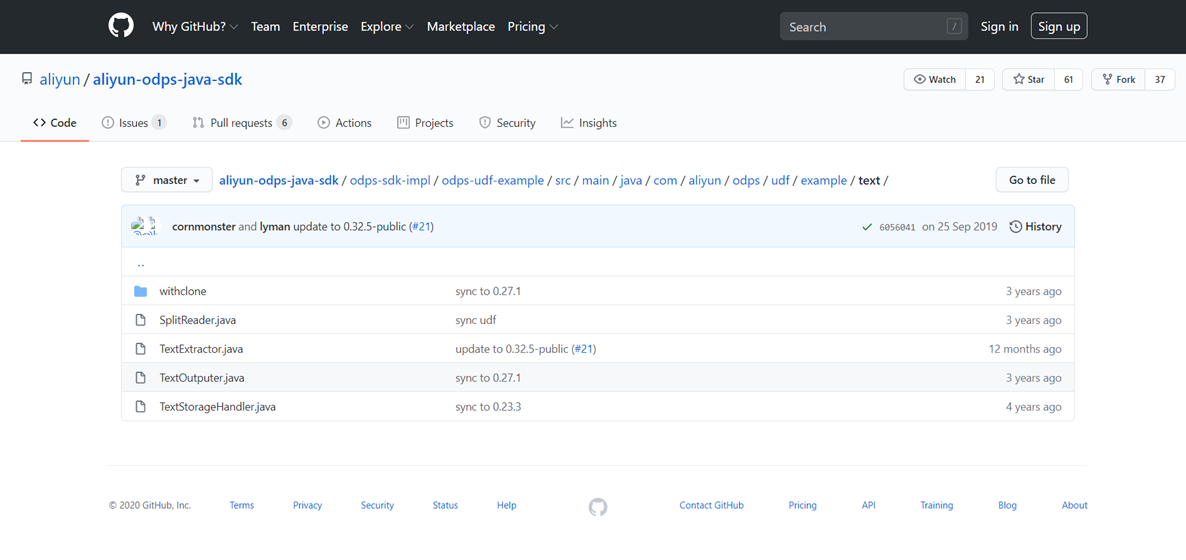Open the withclone folder
1186x560 pixels.
tap(183, 291)
